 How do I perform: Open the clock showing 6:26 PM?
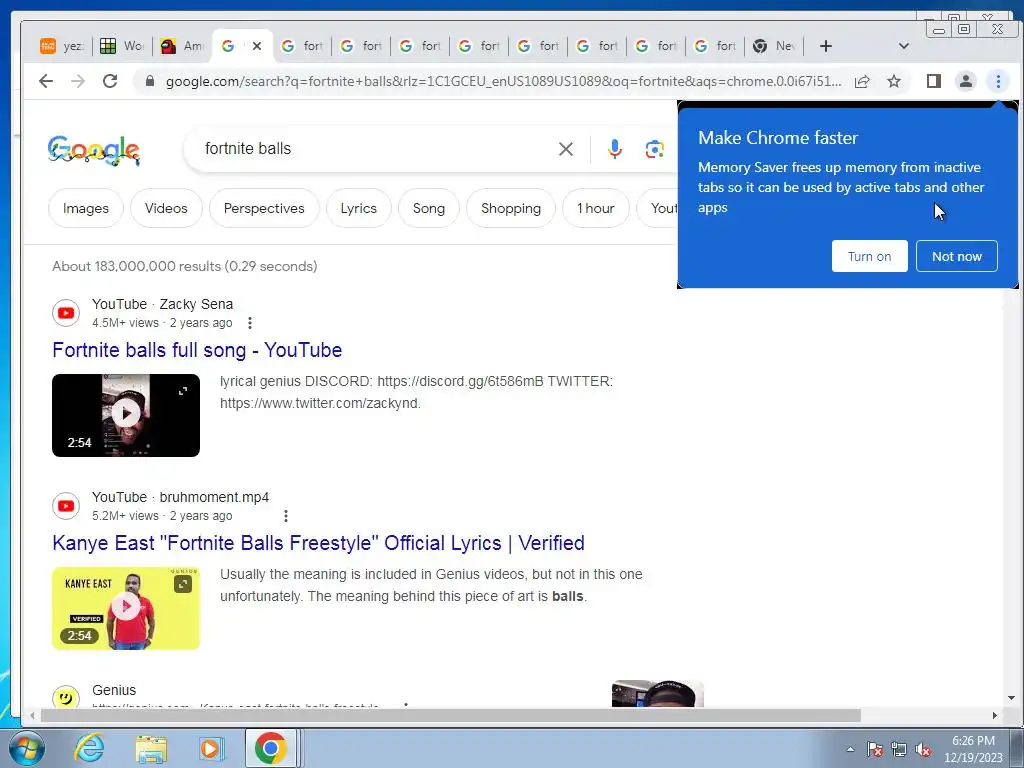point(973,749)
